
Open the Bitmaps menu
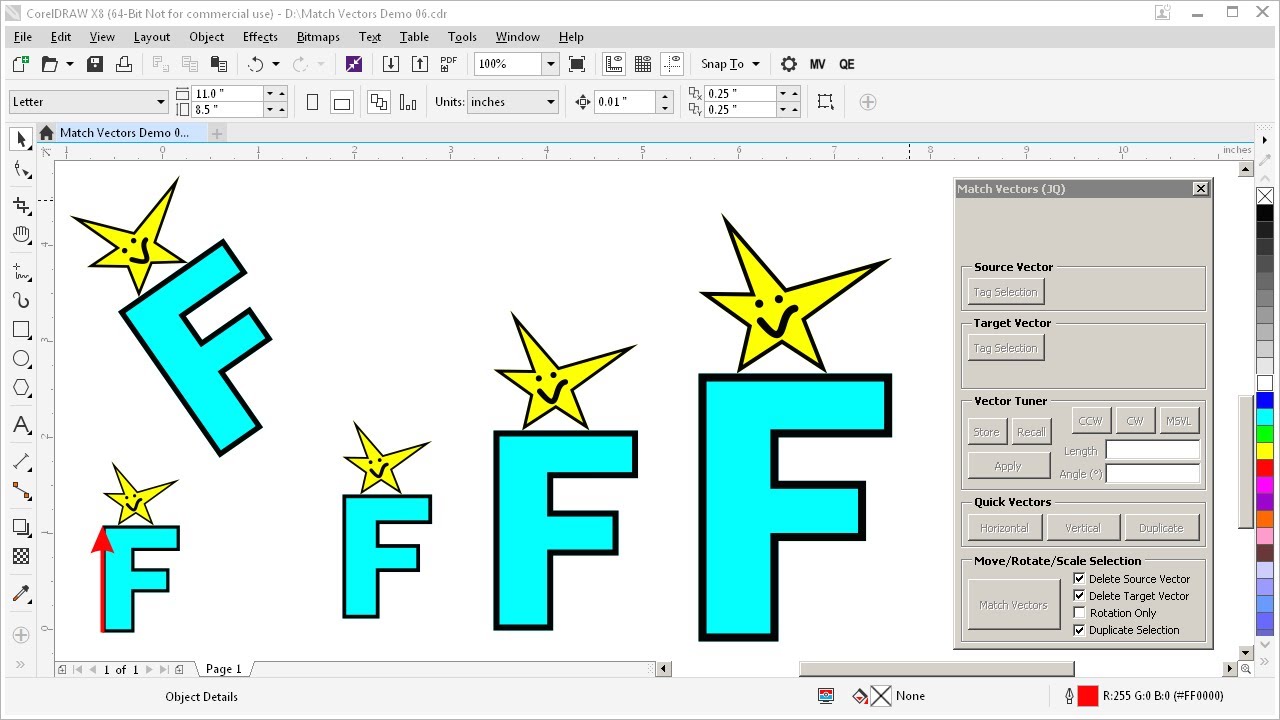pyautogui.click(x=318, y=37)
